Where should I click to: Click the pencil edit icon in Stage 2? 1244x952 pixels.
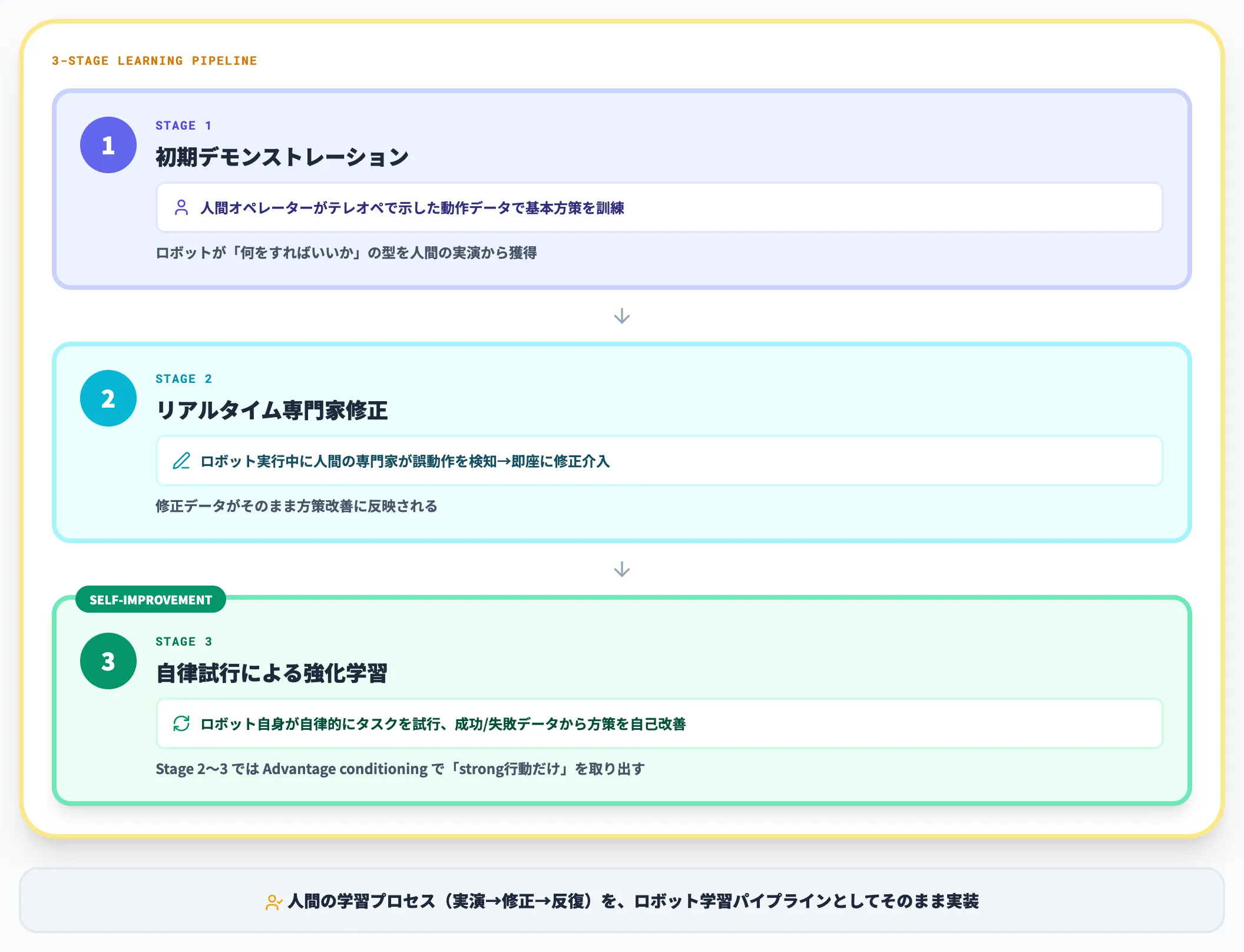point(181,461)
